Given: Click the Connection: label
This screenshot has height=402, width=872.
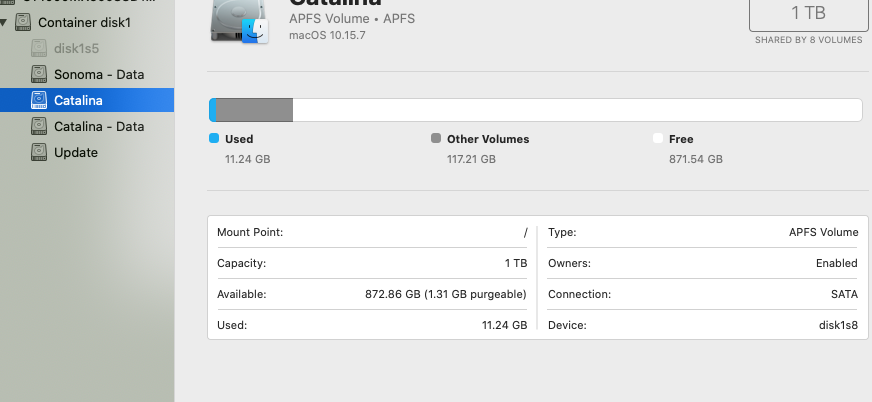Looking at the screenshot, I should coord(579,294).
